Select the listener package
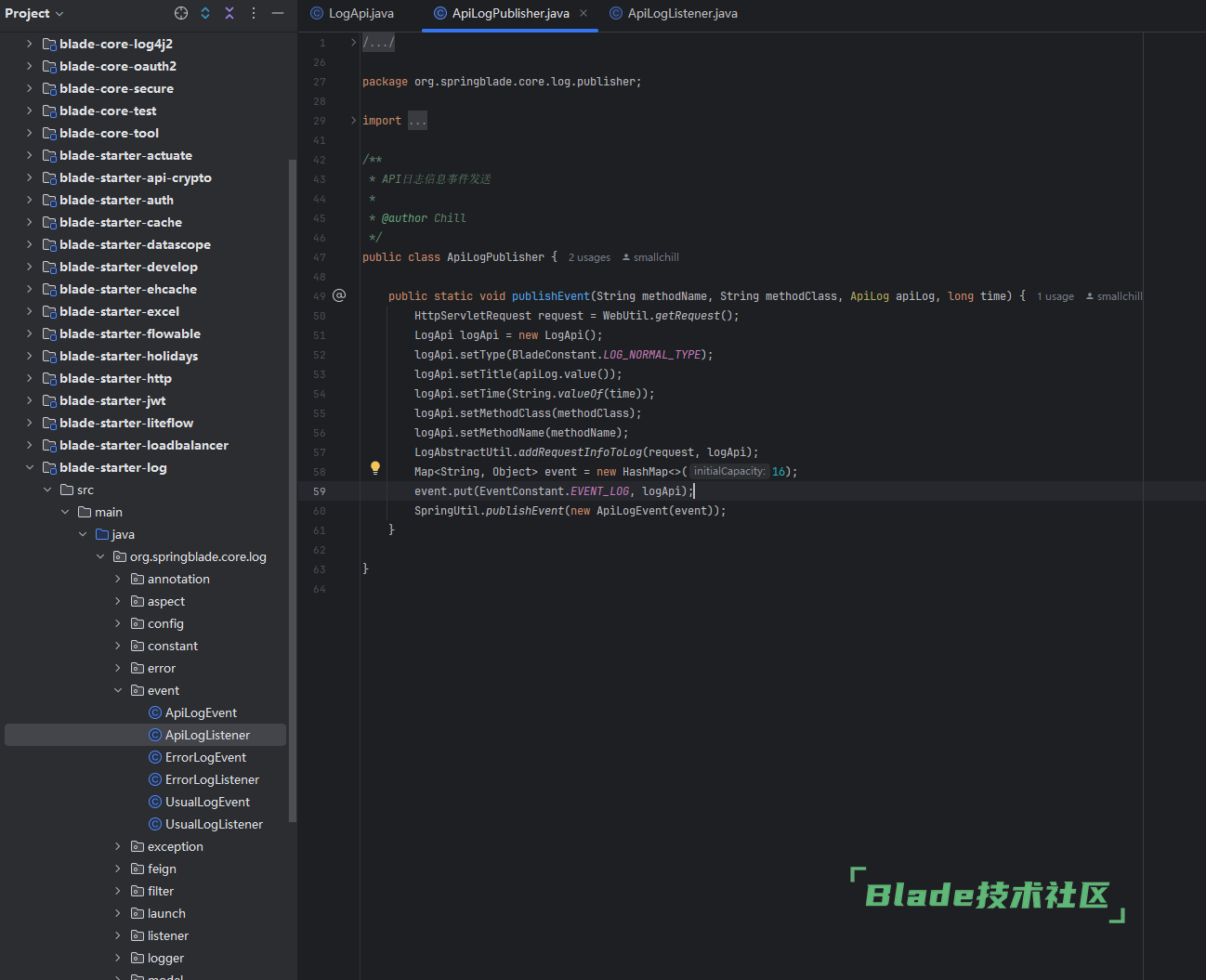This screenshot has height=980, width=1206. tap(168, 935)
